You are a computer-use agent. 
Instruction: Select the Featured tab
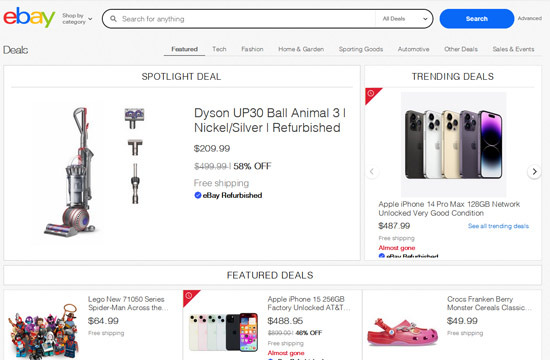(185, 49)
